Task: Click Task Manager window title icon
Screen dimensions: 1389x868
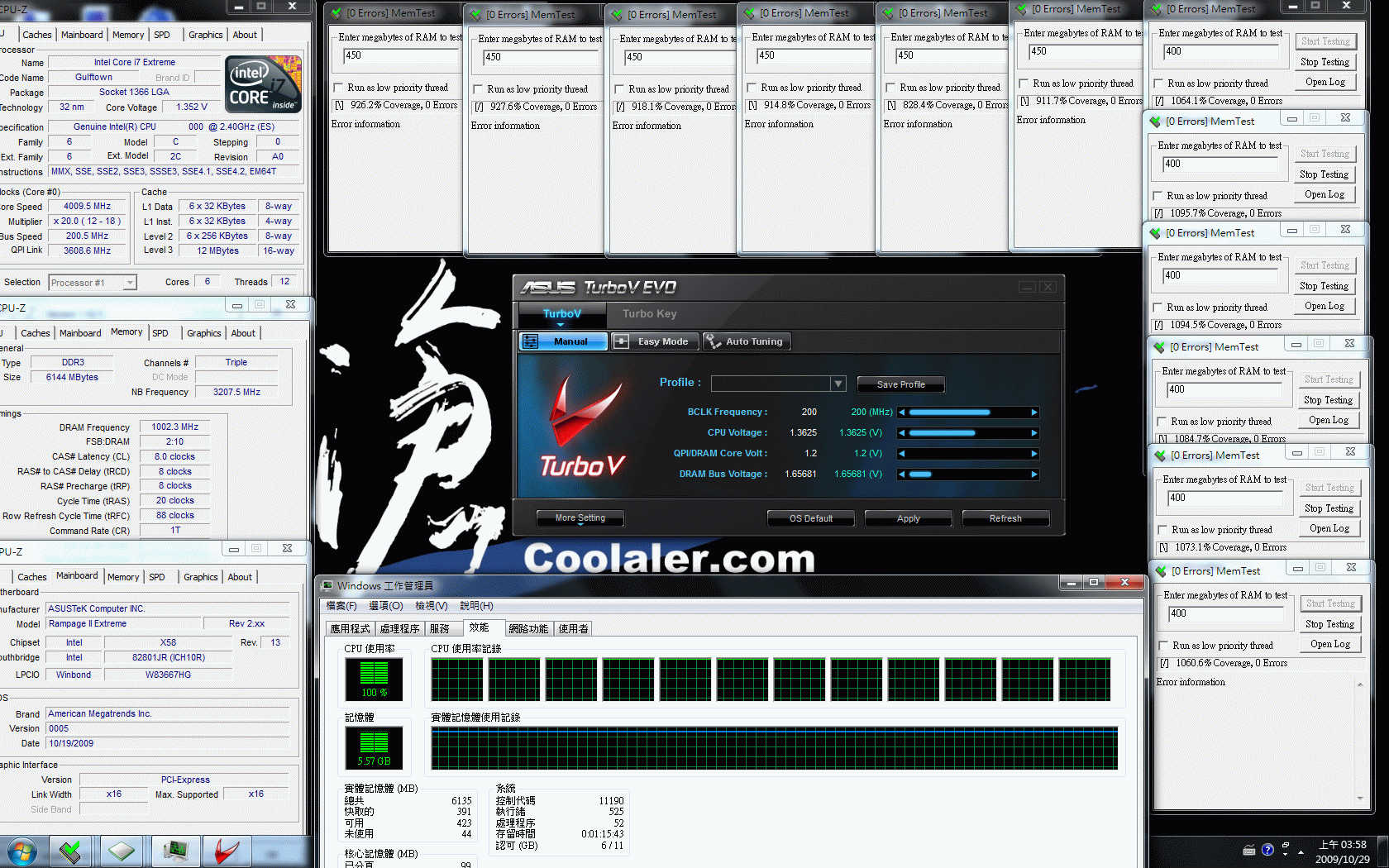Action: [327, 585]
